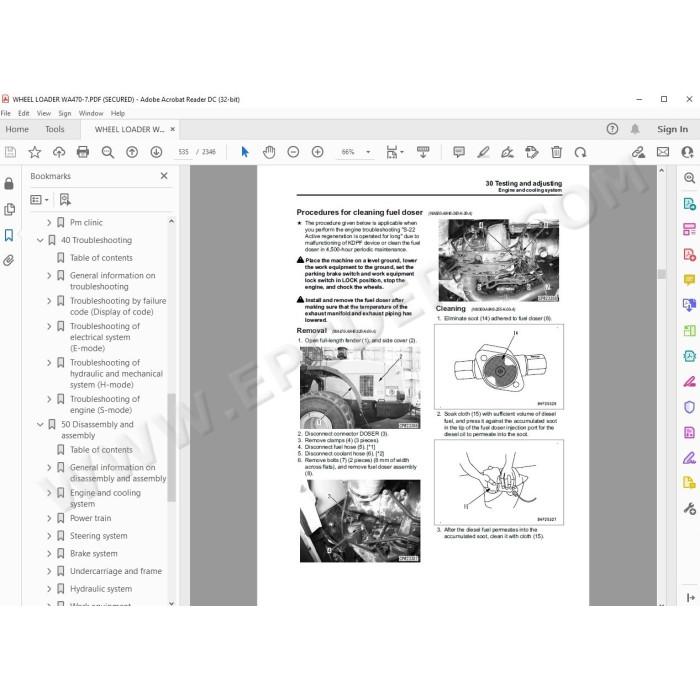
Task: Click the Zoom out minus icon
Action: (293, 152)
